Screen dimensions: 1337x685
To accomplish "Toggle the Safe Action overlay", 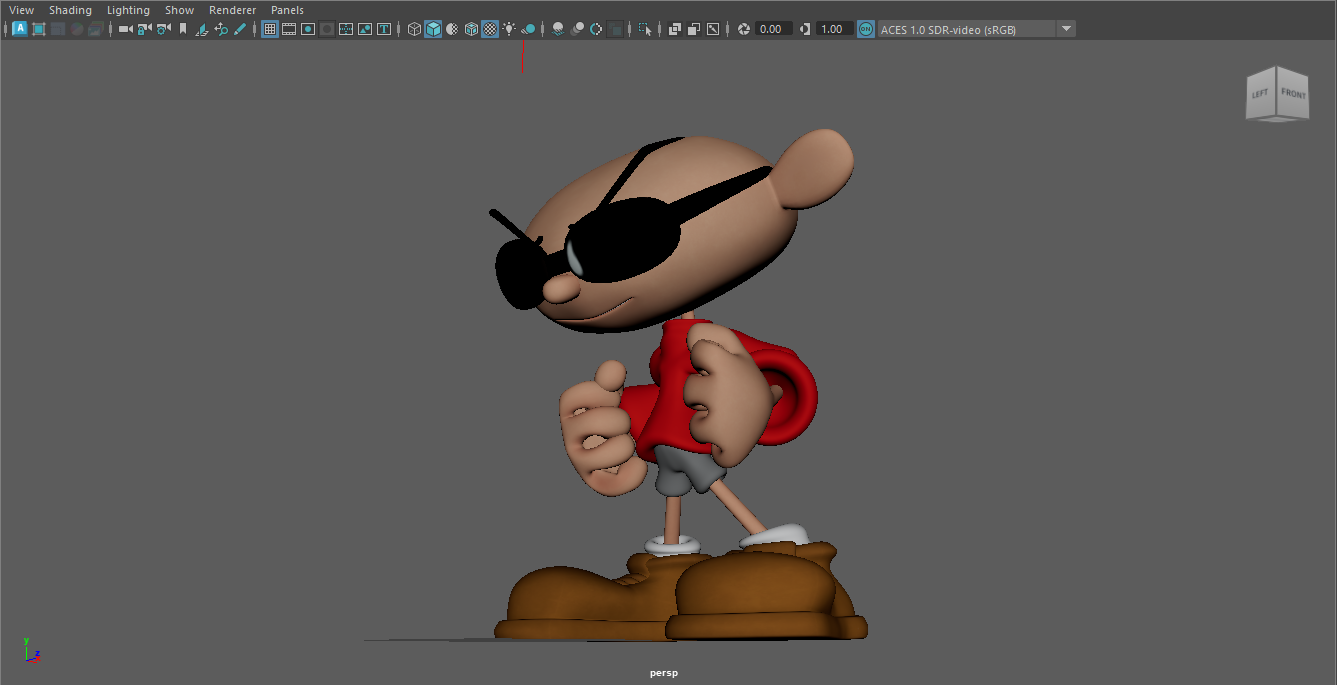I will (x=365, y=29).
